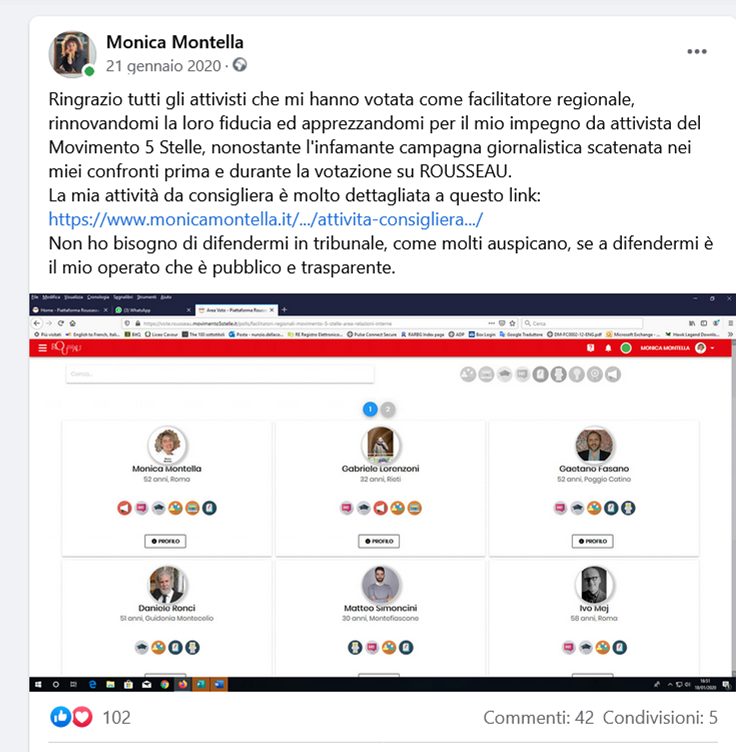Select page 1 pagination circle

click(x=370, y=409)
